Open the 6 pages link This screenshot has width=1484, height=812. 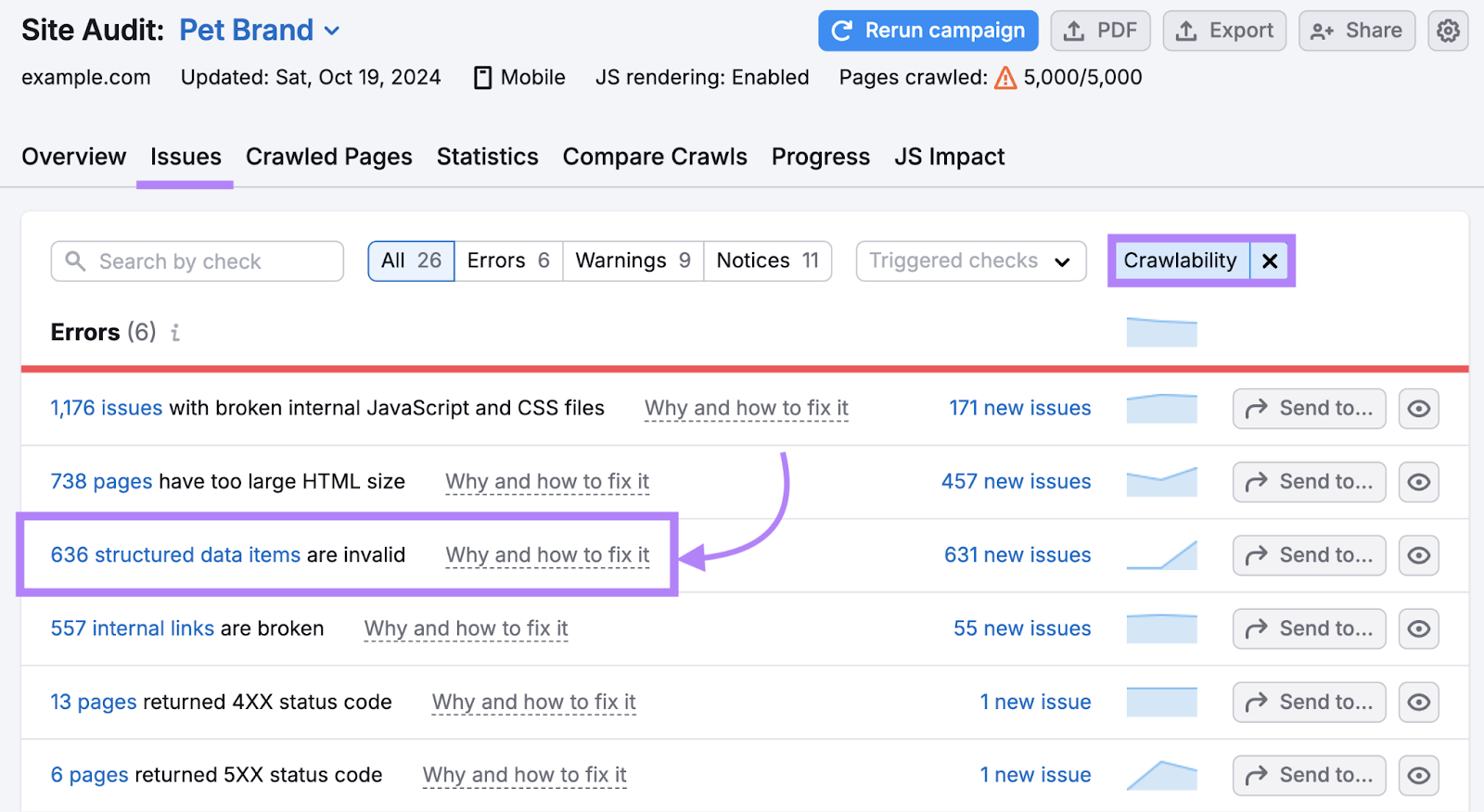coord(89,775)
